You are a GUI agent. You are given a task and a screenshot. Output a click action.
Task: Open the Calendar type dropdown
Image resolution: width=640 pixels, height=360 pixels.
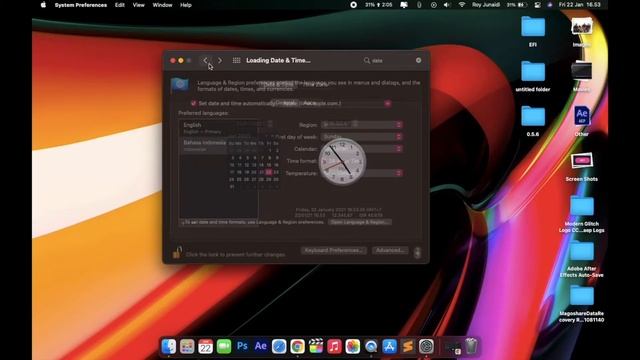(362, 149)
